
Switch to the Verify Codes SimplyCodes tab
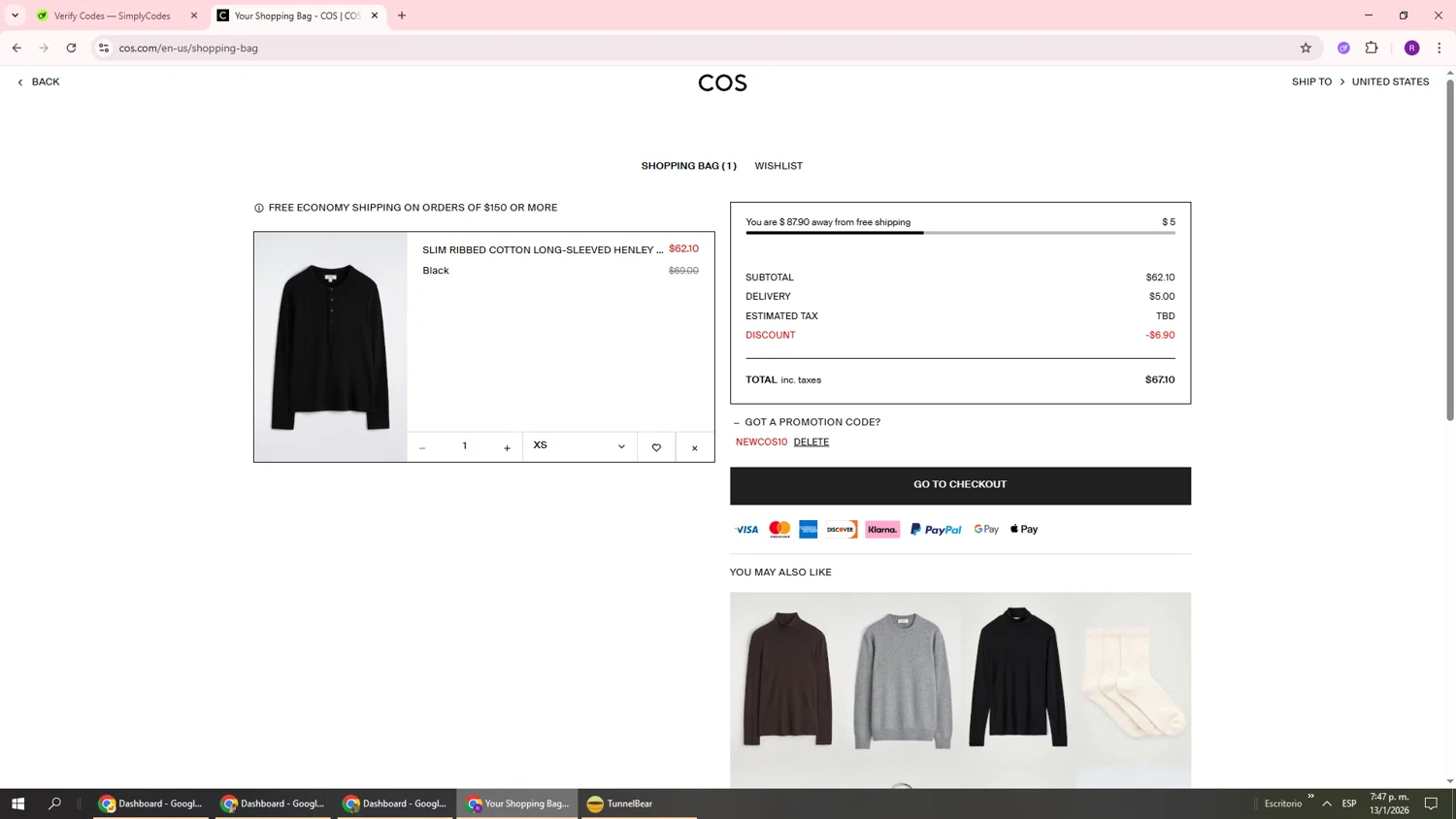point(112,16)
